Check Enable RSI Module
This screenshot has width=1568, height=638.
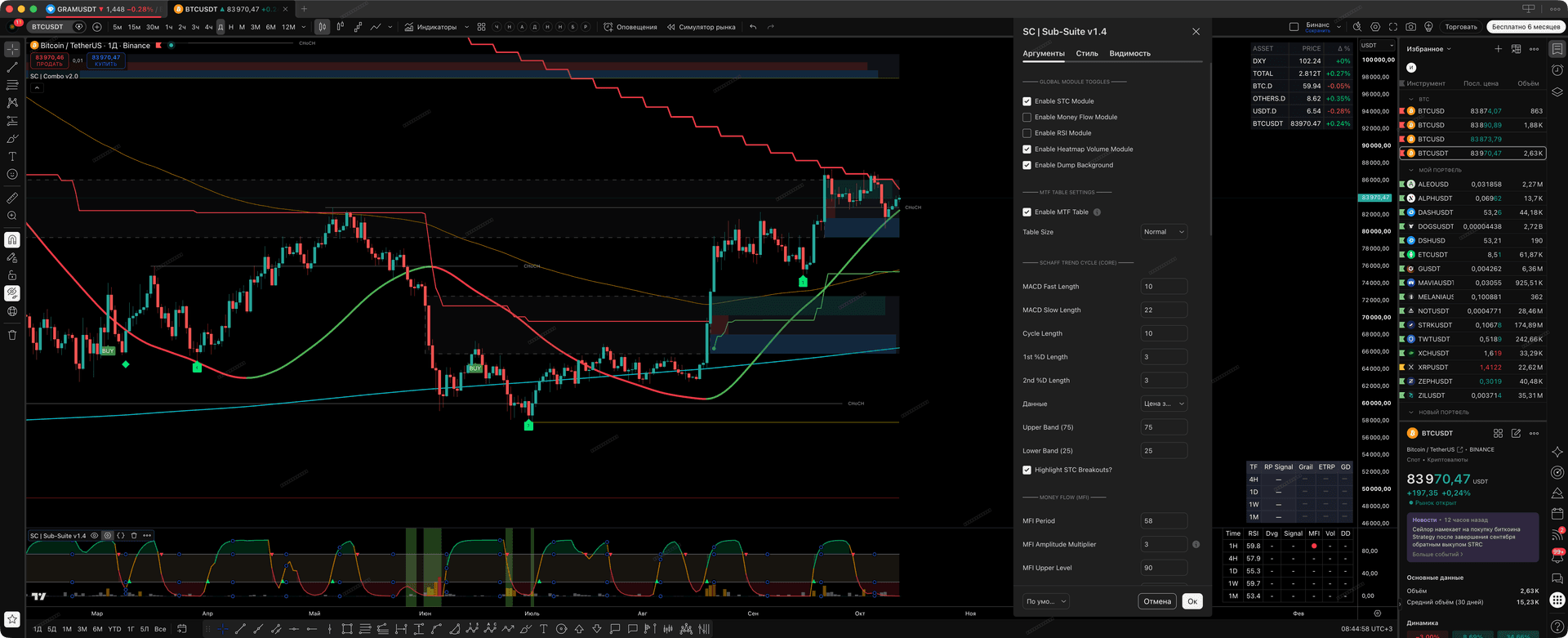point(1027,133)
